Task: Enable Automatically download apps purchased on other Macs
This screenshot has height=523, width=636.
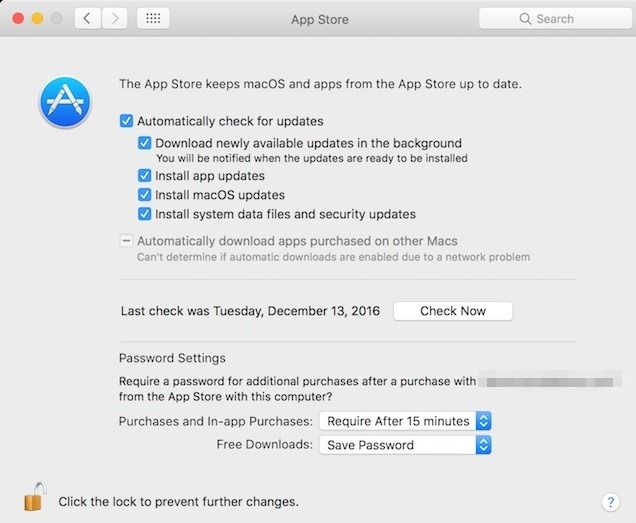Action: [126, 241]
